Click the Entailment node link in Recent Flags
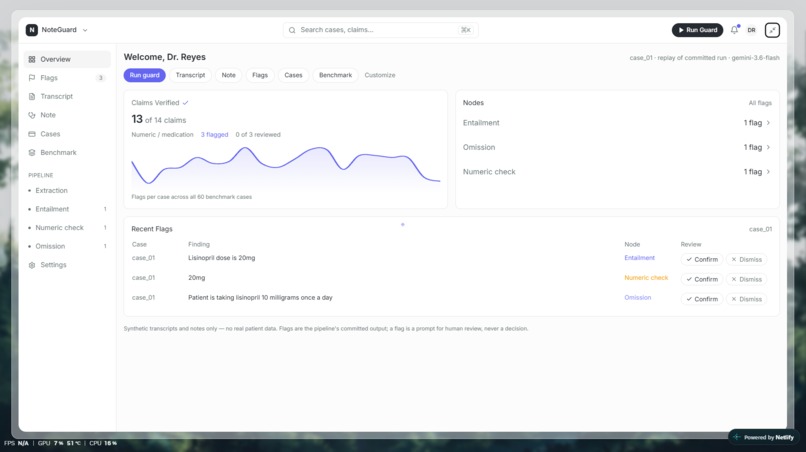This screenshot has width=806, height=452. click(639, 258)
